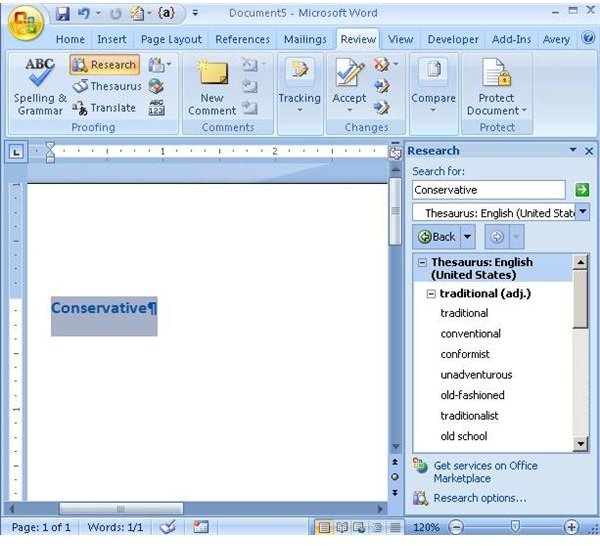Open the Mailings tab
Image resolution: width=600 pixels, height=546 pixels.
[305, 39]
